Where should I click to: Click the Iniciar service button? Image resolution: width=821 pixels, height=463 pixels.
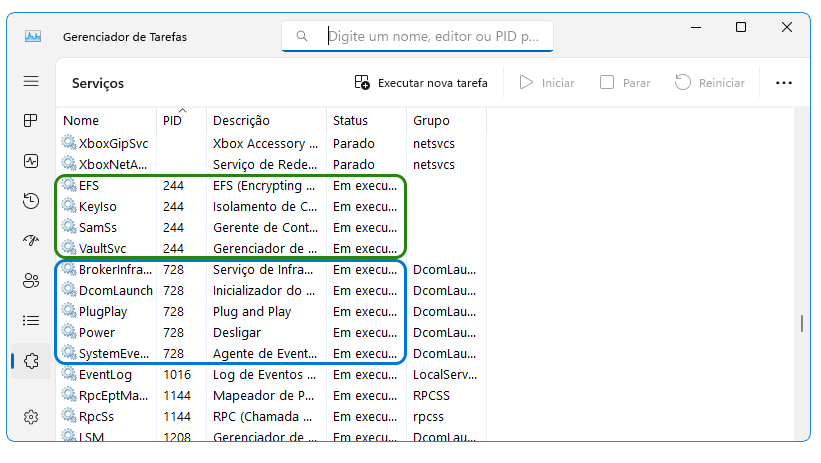[547, 83]
